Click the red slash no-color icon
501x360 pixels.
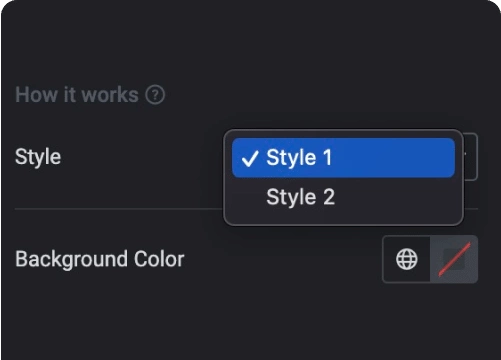pyautogui.click(x=454, y=259)
